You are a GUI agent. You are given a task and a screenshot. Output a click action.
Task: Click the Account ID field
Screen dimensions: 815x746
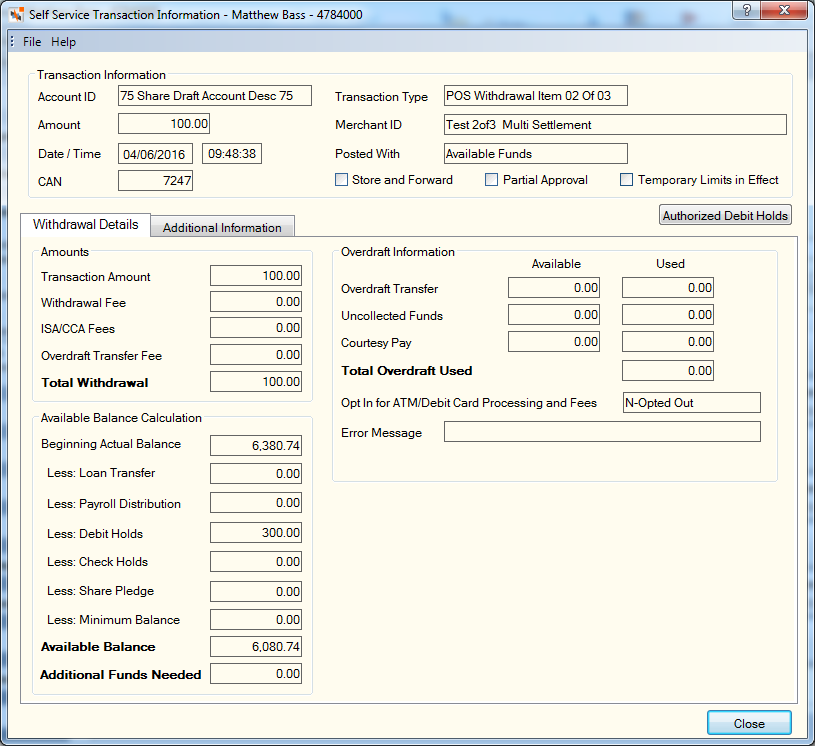(x=215, y=96)
